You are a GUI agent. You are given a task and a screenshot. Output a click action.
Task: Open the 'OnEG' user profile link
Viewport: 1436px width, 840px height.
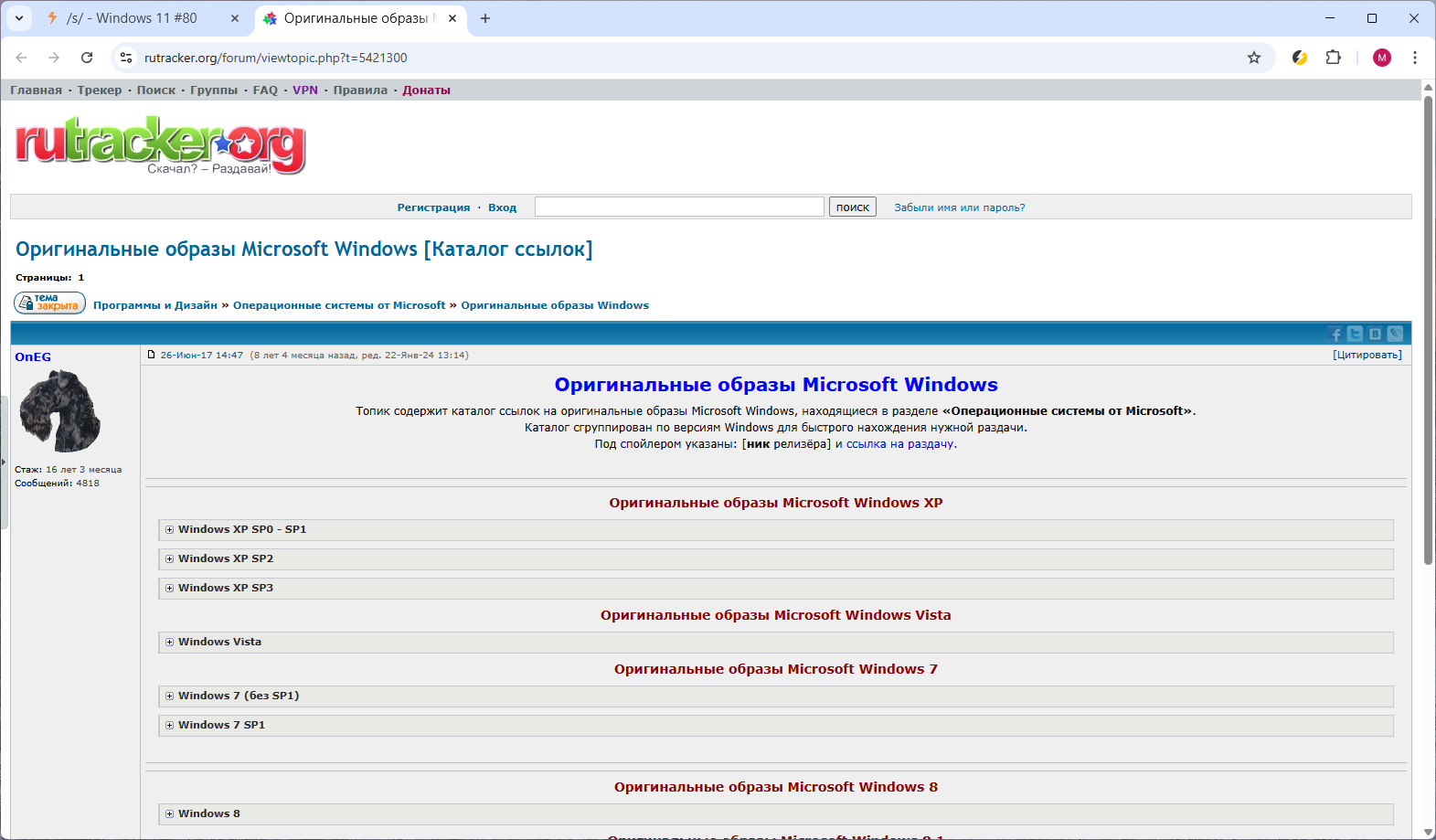[33, 357]
